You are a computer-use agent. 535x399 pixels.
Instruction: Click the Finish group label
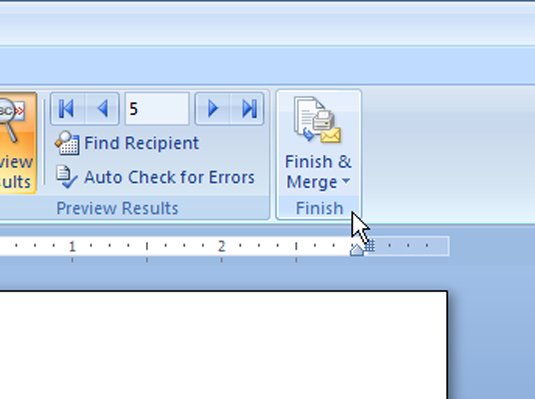click(x=319, y=208)
